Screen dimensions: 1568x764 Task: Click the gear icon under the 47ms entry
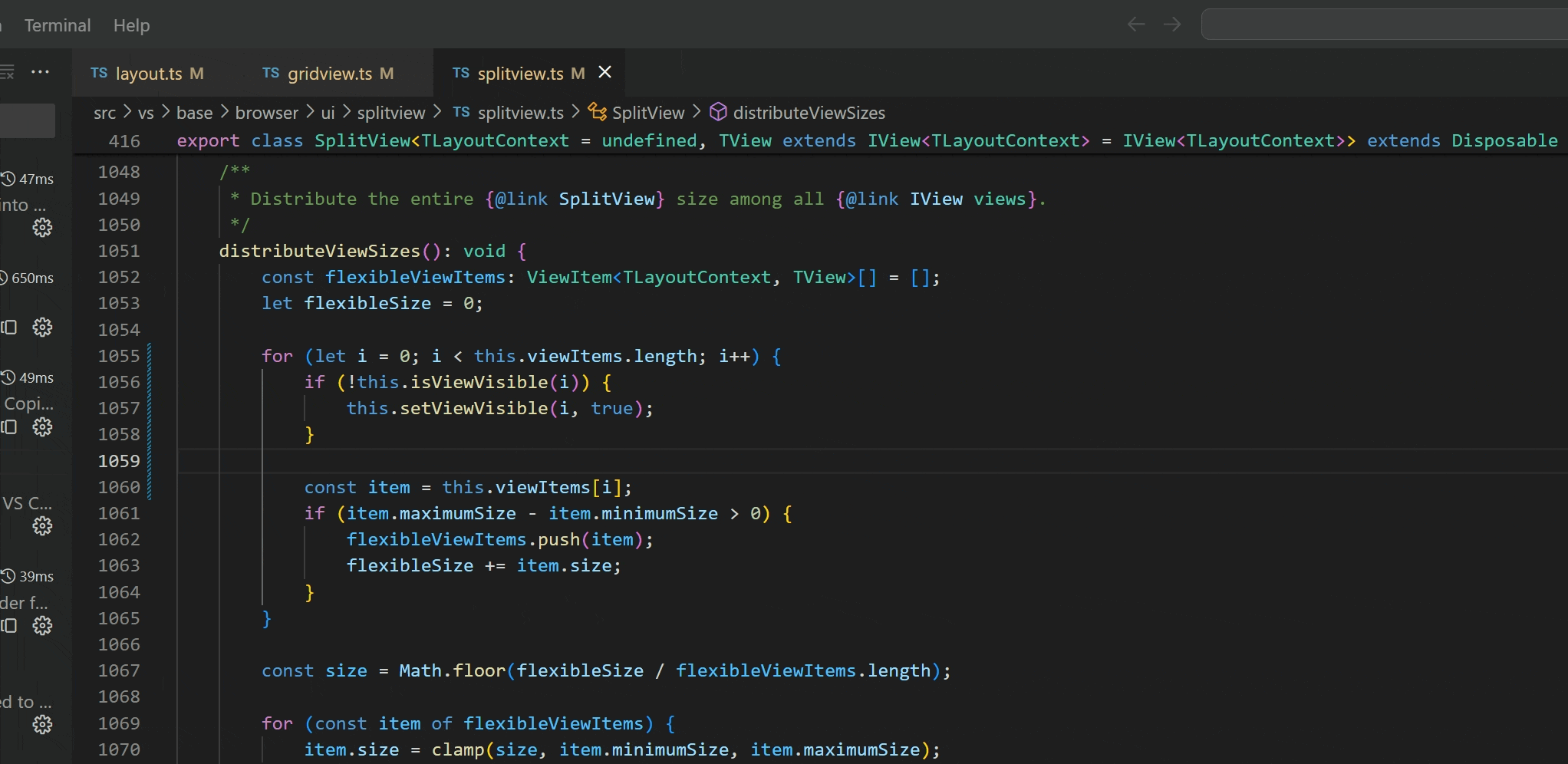pos(42,227)
